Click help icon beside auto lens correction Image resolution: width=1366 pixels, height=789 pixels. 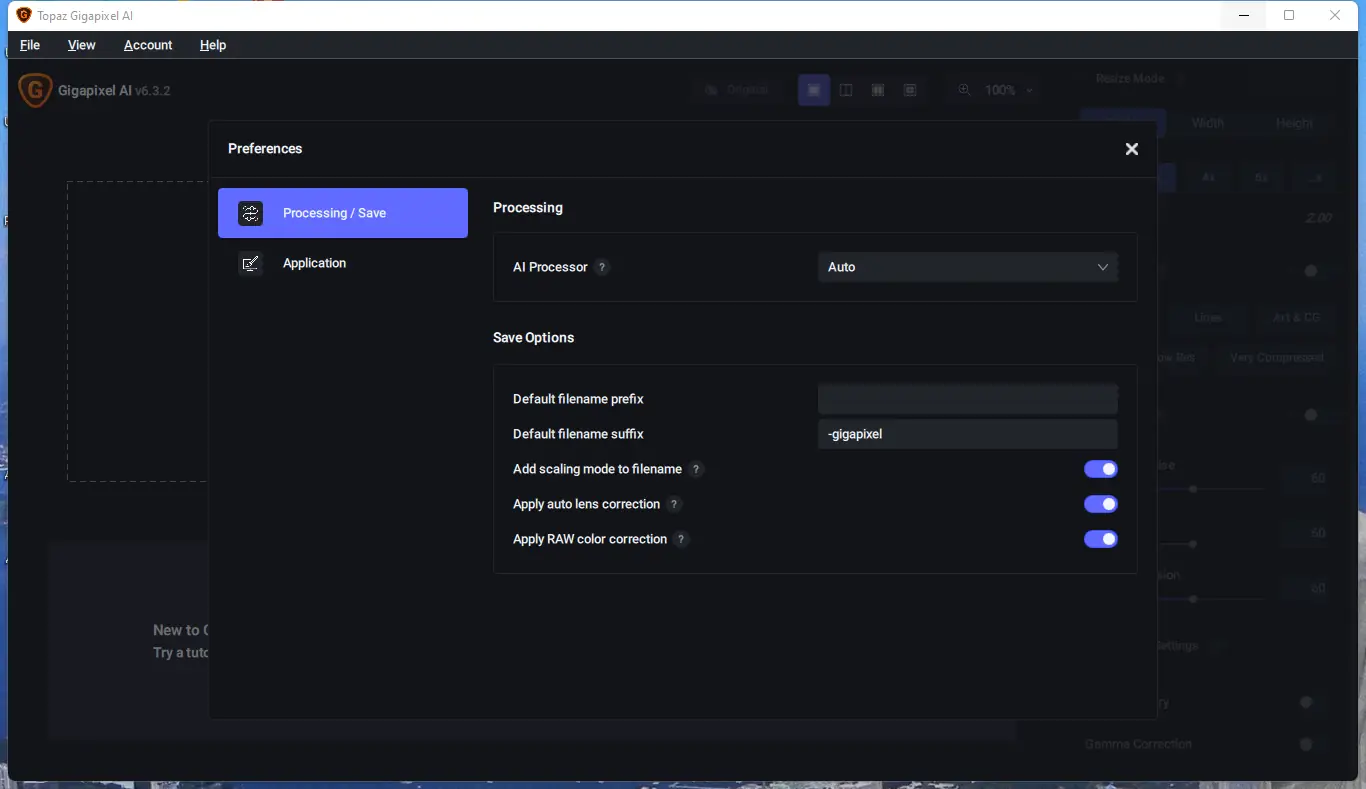(675, 504)
